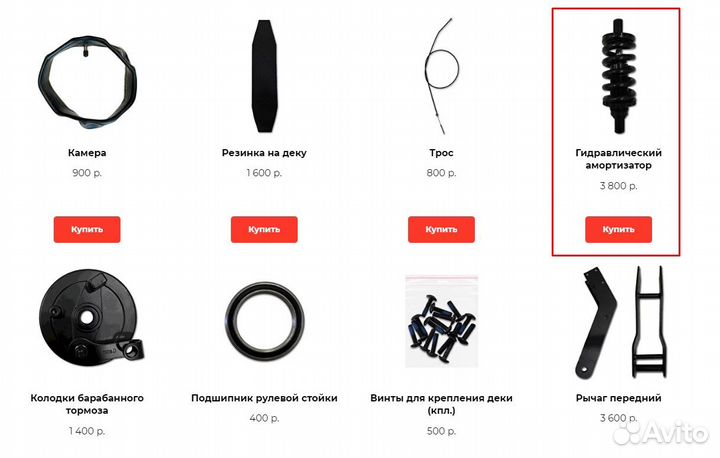Click Купить under Гидравлический амортизатор
The width and height of the screenshot is (720, 458).
[619, 230]
